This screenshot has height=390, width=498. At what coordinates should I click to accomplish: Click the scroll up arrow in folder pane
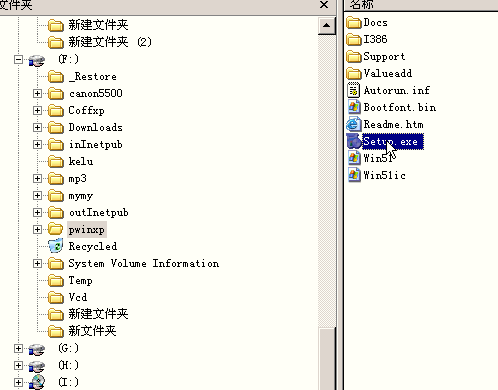tap(326, 26)
